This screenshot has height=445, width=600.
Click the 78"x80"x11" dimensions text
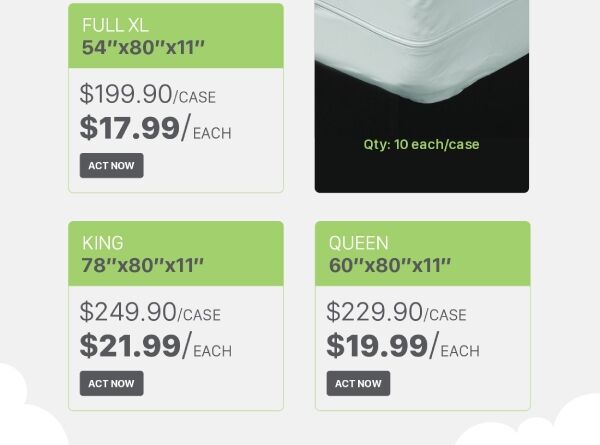coord(143,265)
